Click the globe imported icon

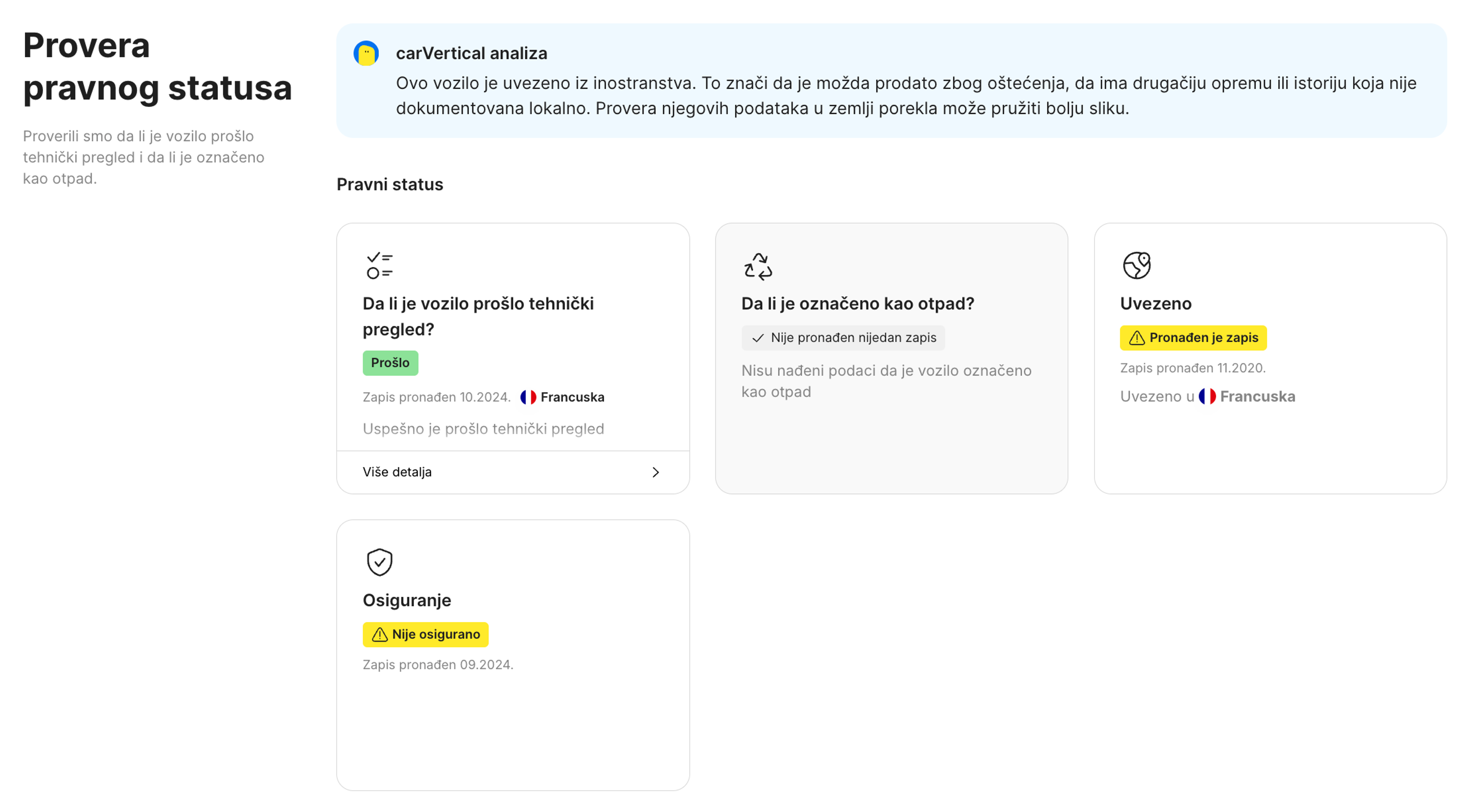point(1137,266)
